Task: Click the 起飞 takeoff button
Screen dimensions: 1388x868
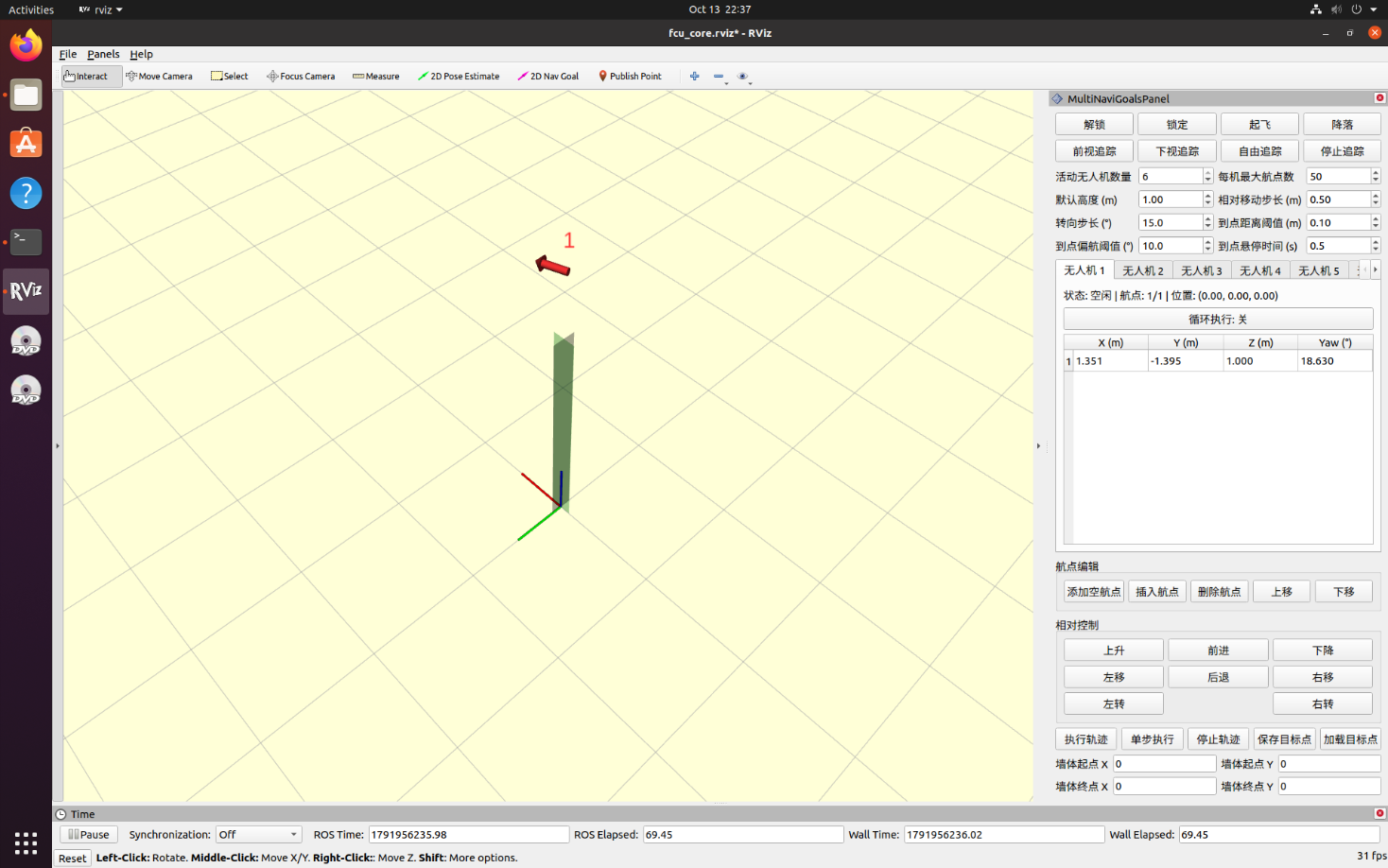Action: 1259,125
